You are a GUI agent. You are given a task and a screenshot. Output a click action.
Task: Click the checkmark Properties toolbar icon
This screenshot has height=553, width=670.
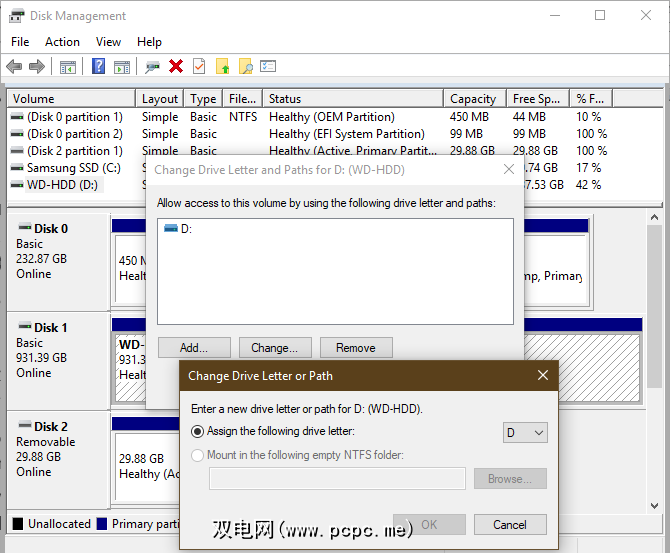(x=199, y=67)
